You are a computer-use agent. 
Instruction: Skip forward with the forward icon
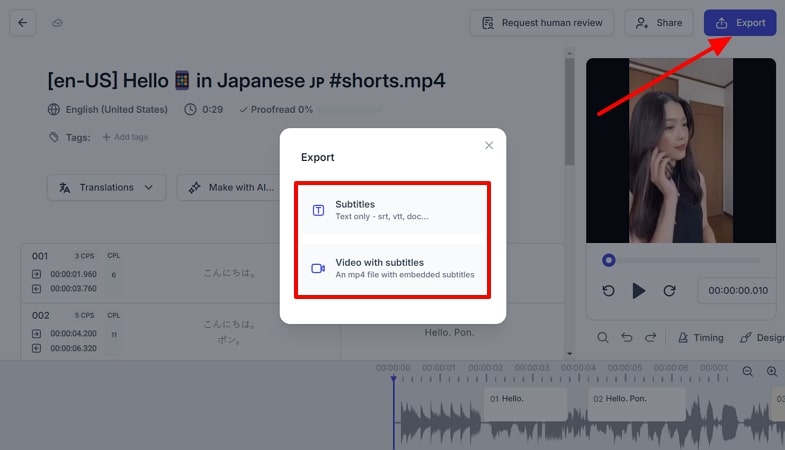(670, 291)
